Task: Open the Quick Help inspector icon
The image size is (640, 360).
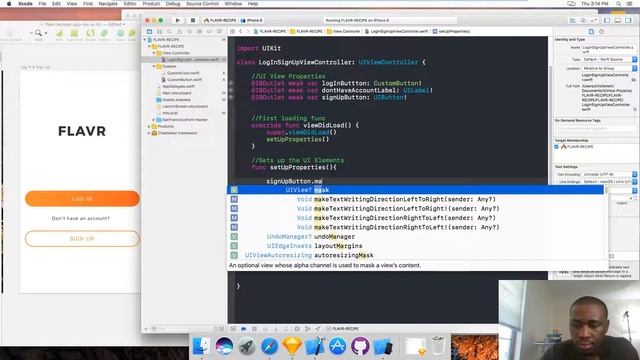Action: click(x=602, y=31)
